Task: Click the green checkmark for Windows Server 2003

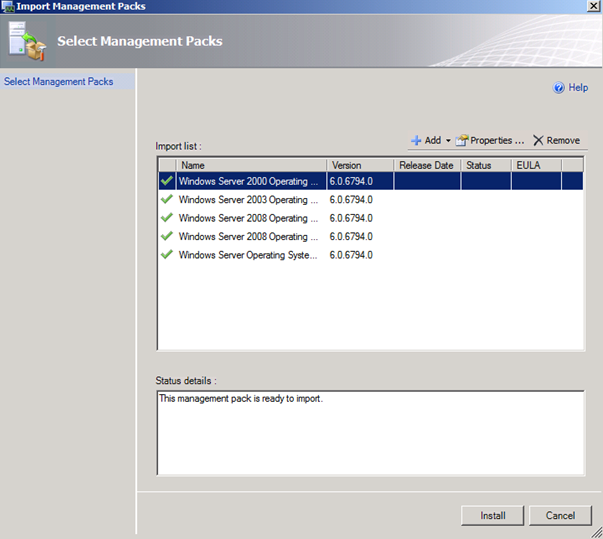Action: click(167, 199)
